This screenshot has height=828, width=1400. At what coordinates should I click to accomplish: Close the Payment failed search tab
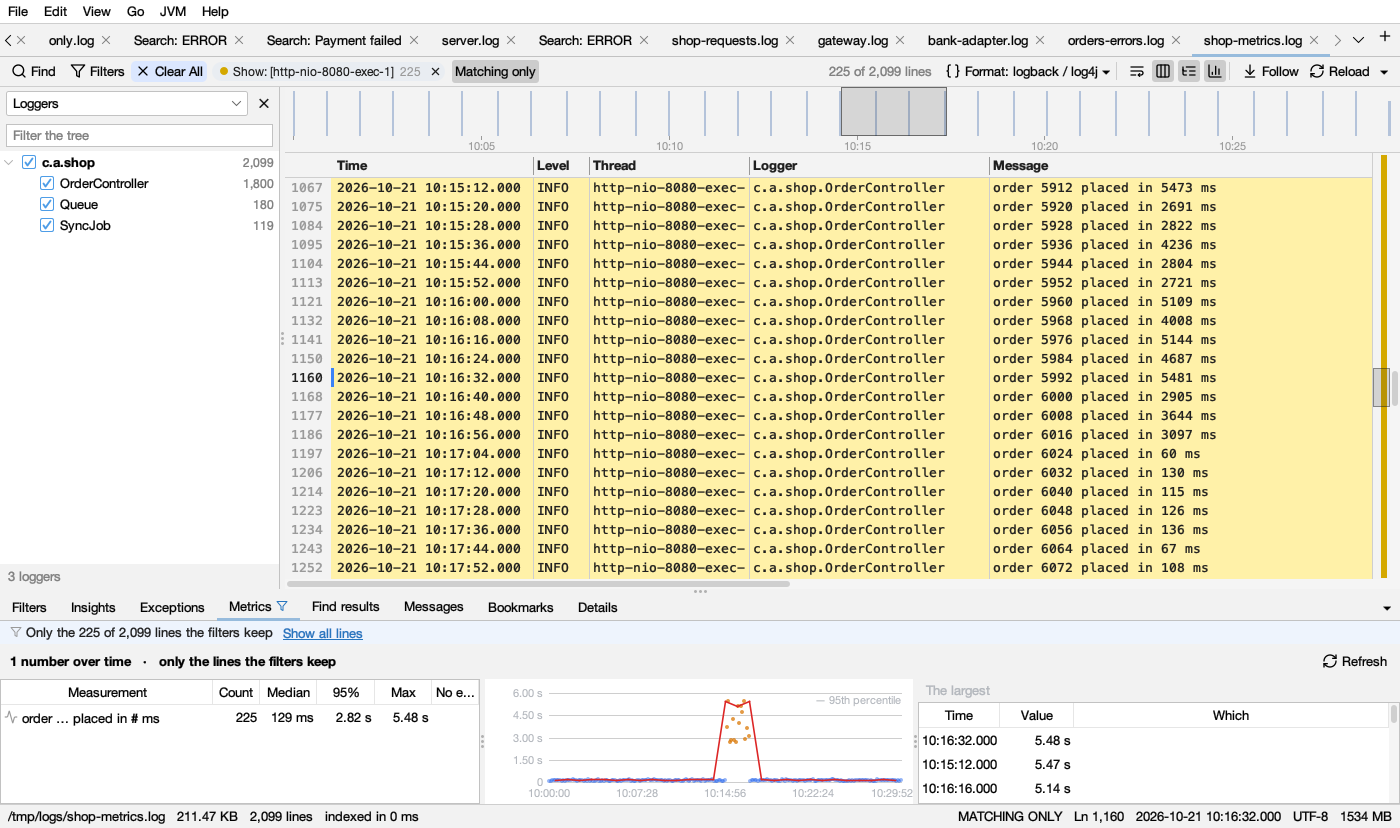tap(414, 40)
